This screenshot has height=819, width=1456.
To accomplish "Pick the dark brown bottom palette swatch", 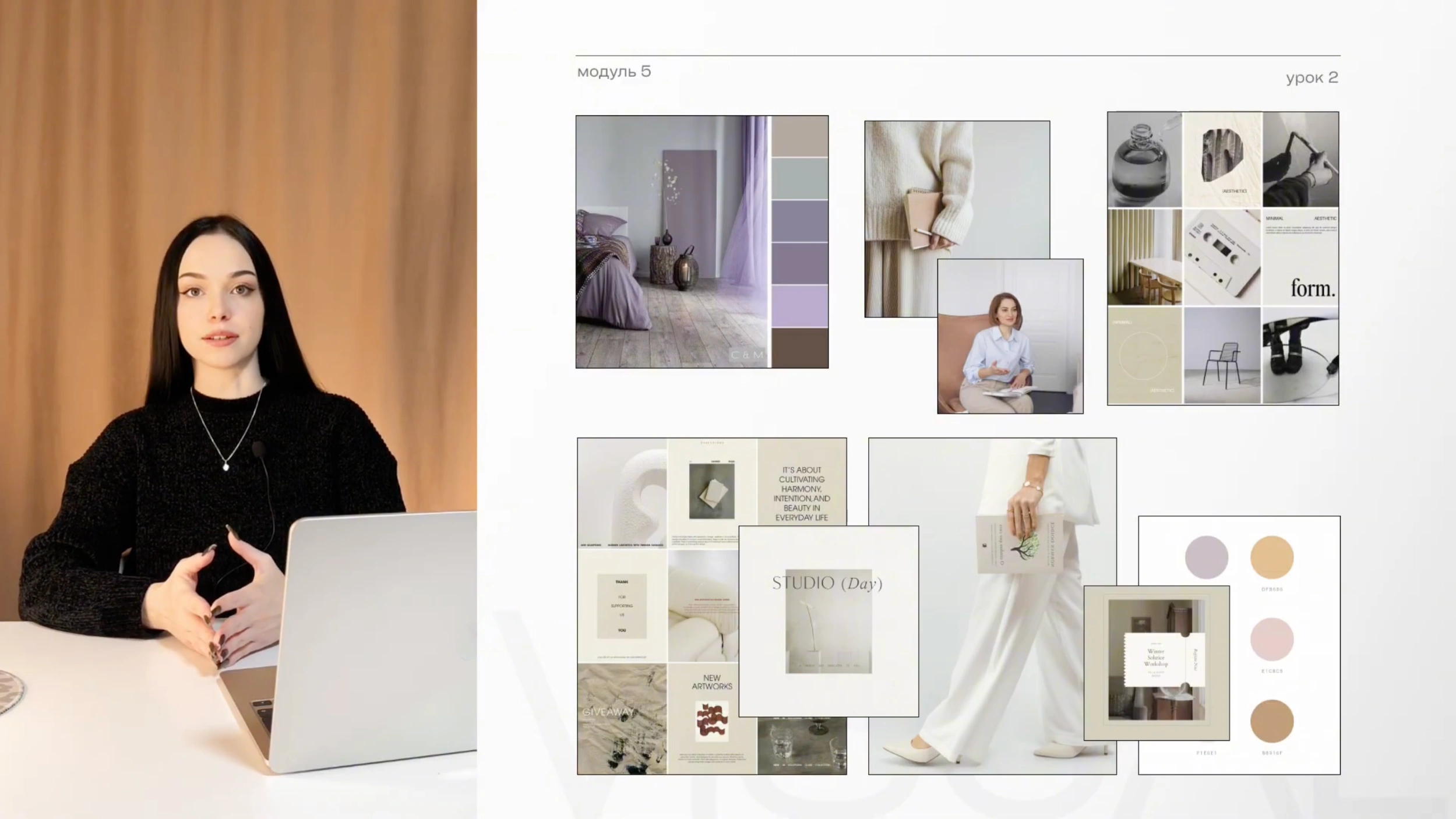I will [800, 348].
